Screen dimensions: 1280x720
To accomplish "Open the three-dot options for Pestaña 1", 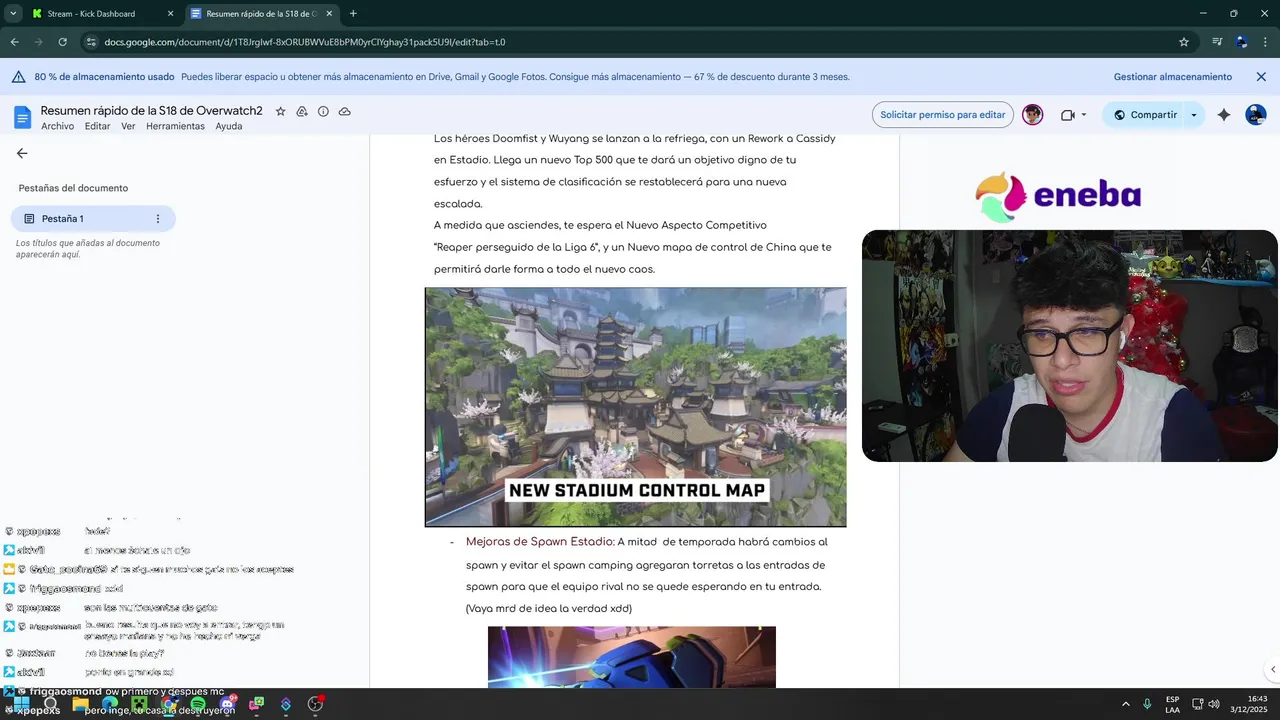I will tap(157, 219).
